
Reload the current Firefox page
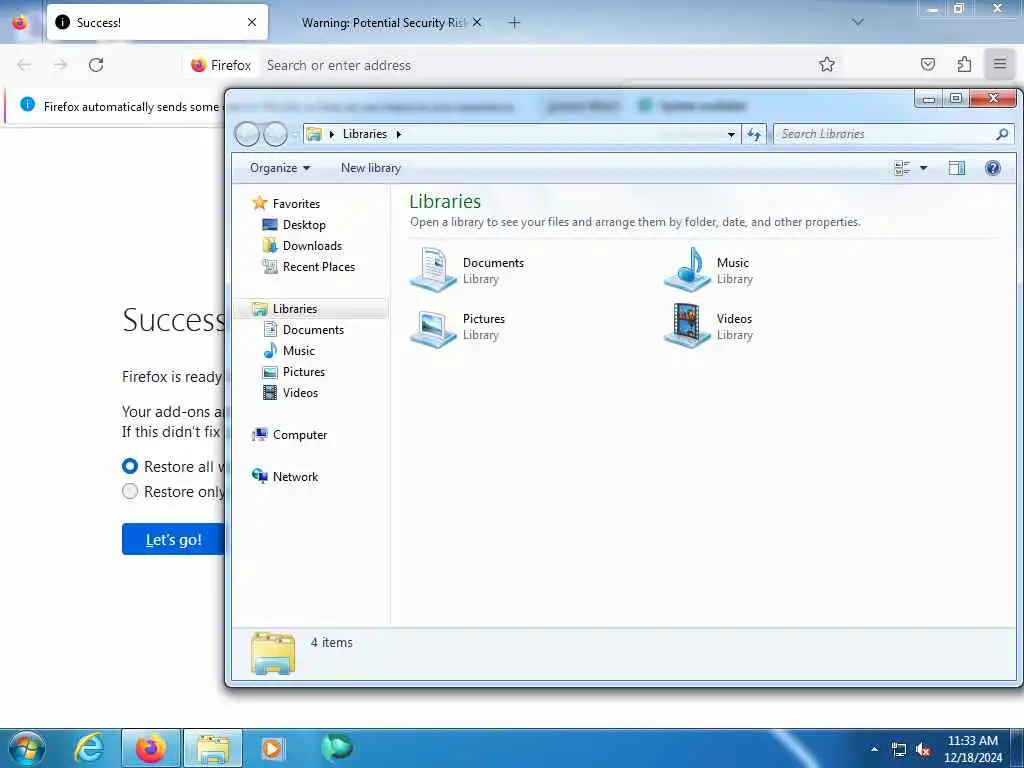96,65
